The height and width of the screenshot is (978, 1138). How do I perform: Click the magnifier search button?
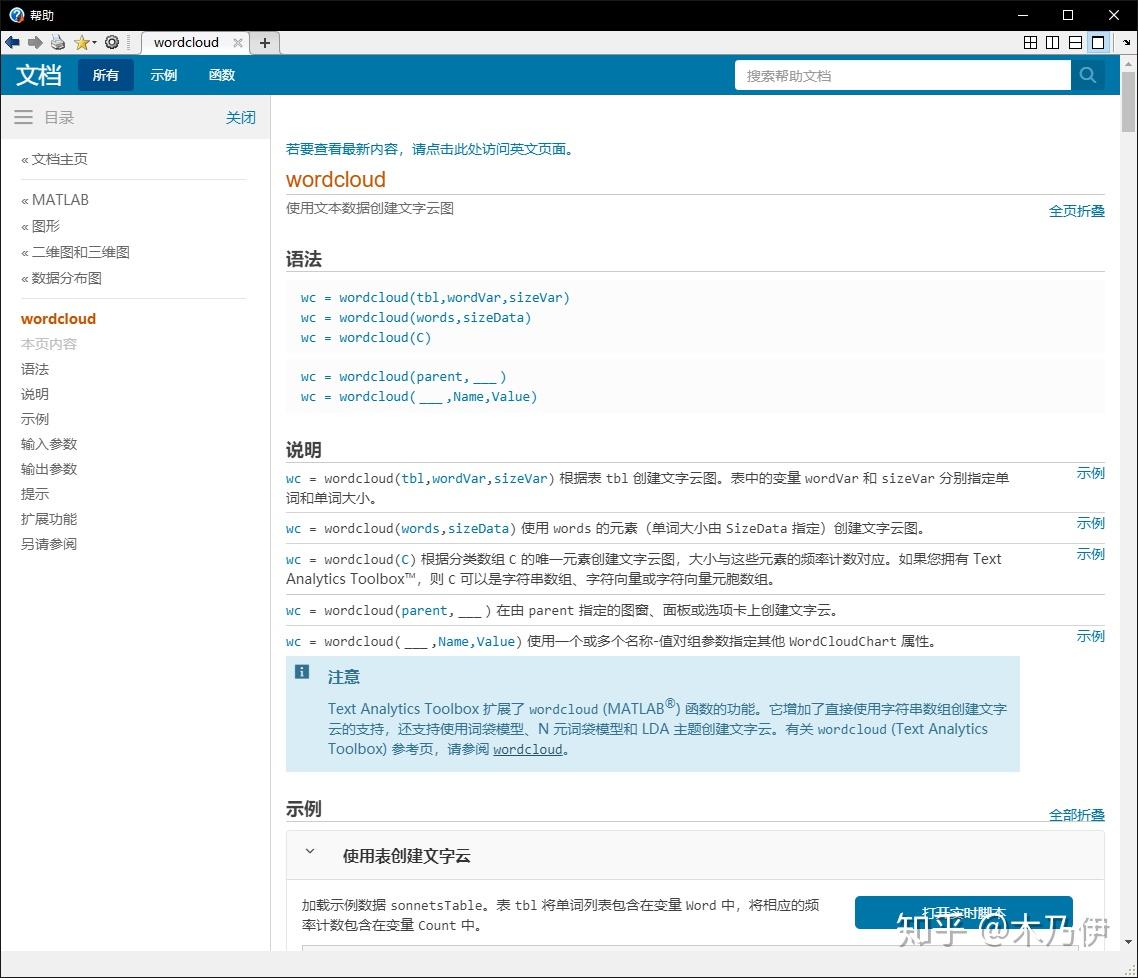(x=1087, y=75)
